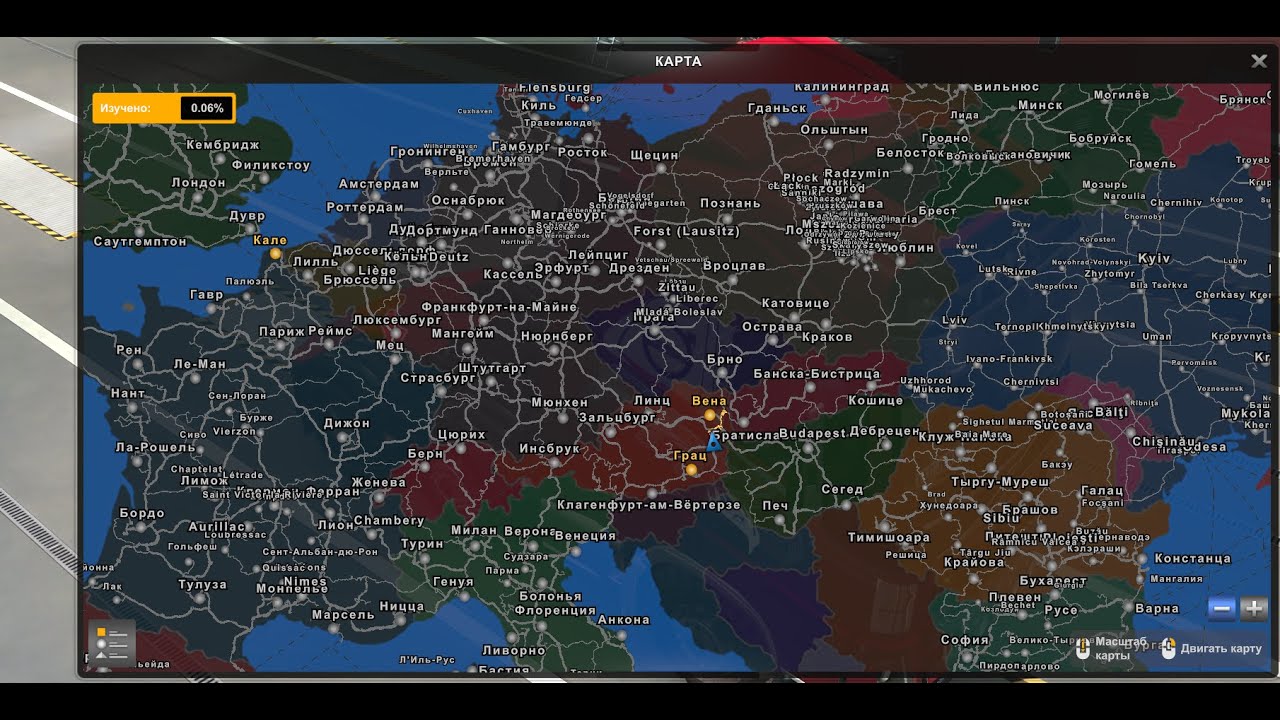Click the Банска-Бистрица city label
Image resolution: width=1280 pixels, height=720 pixels.
(817, 374)
